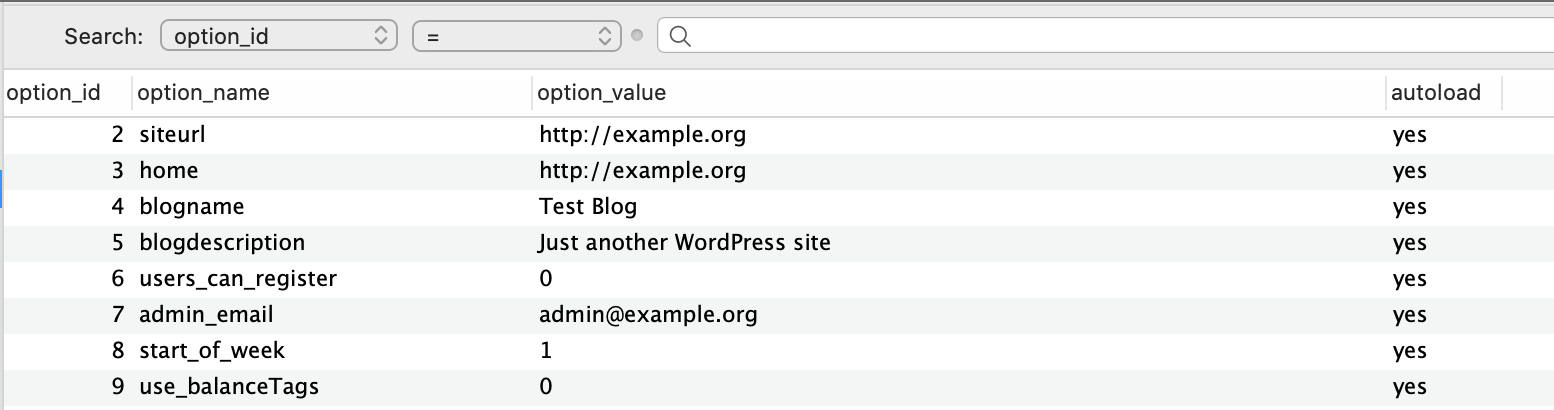Viewport: 1554px width, 410px height.
Task: Select the users_can_register row
Action: (777, 278)
